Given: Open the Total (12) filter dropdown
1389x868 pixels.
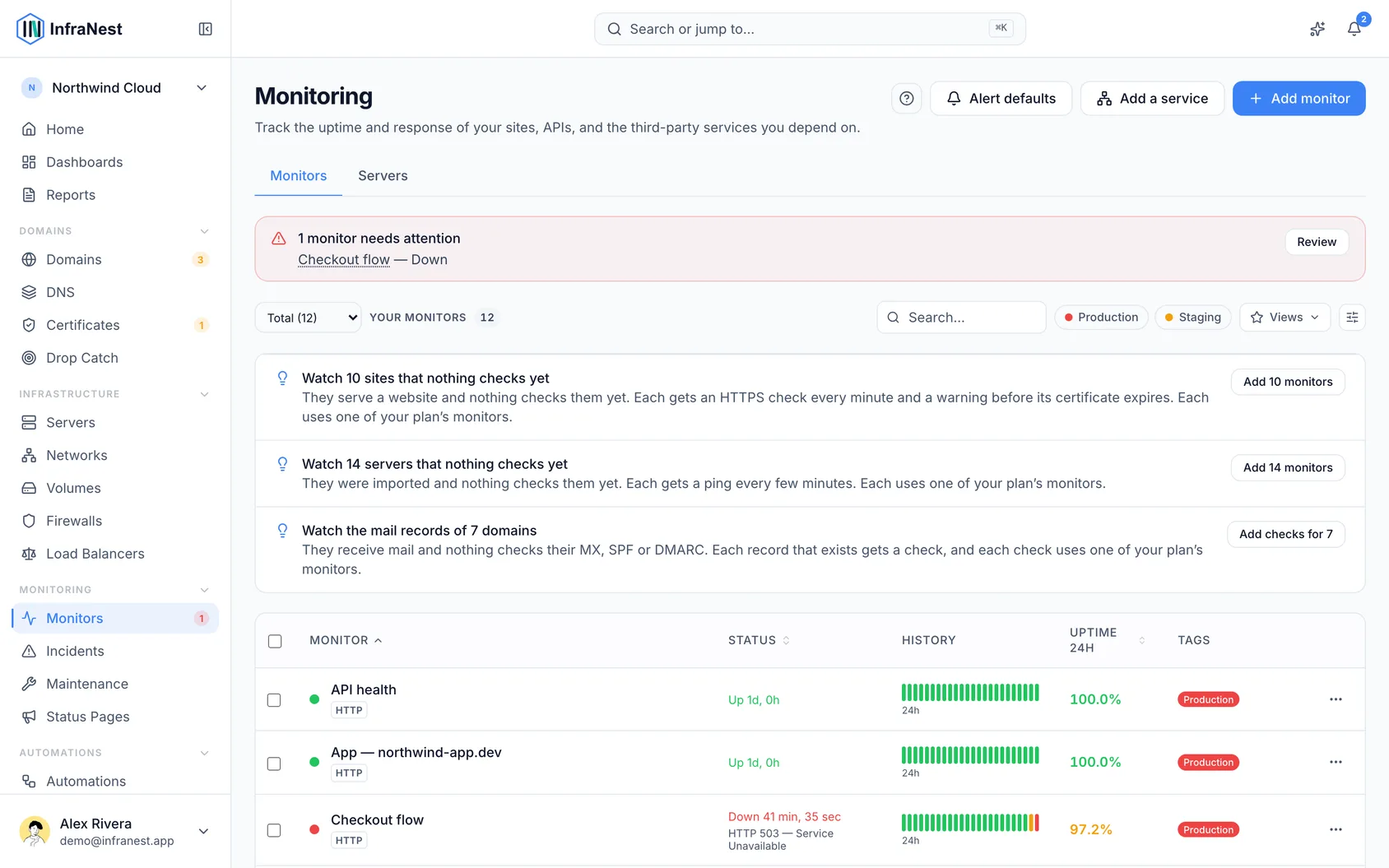Looking at the screenshot, I should [x=308, y=318].
